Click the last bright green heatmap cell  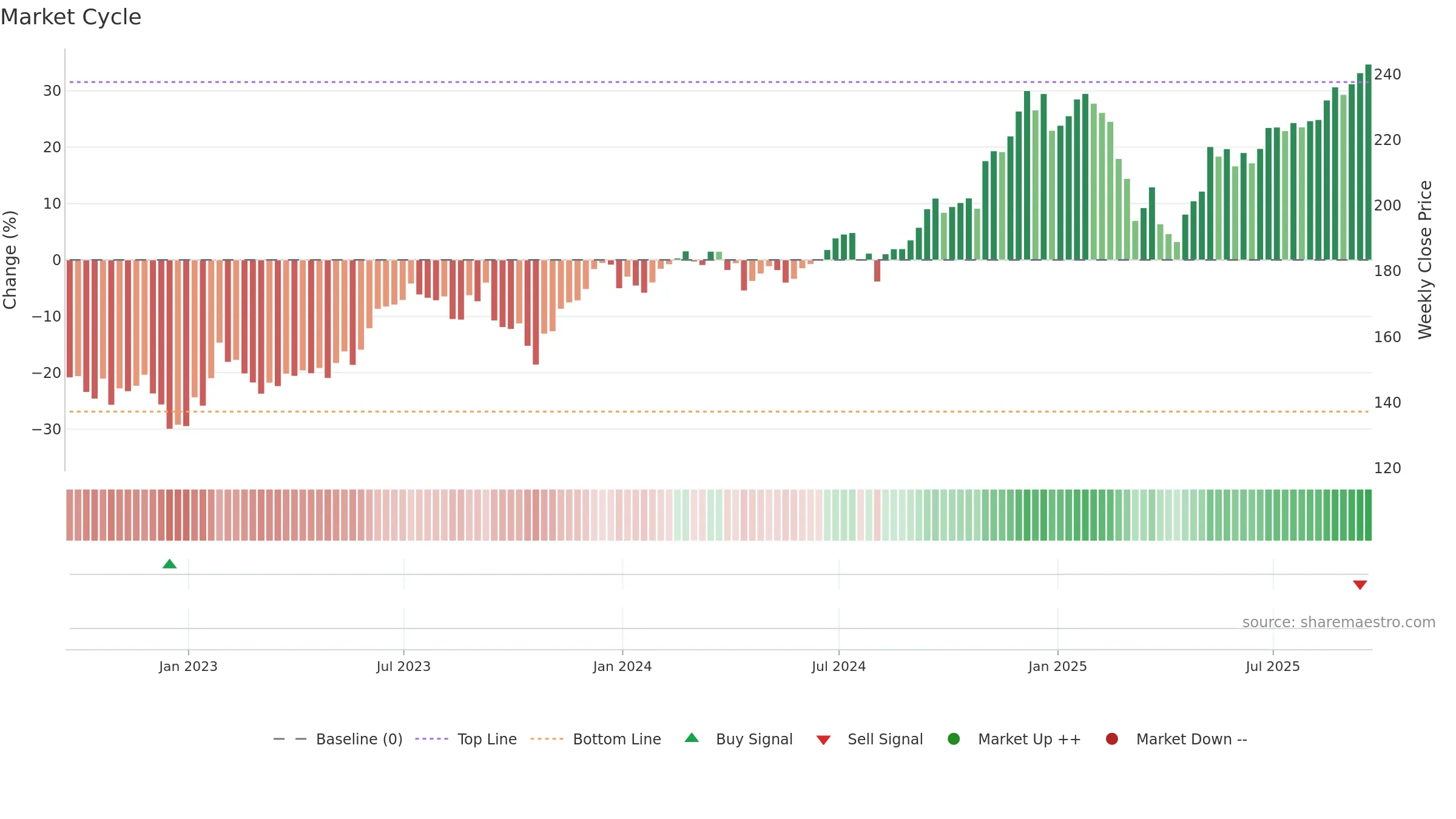point(1368,515)
